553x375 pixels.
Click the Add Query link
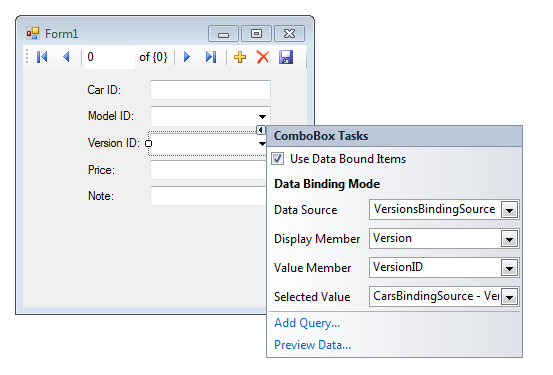click(307, 323)
